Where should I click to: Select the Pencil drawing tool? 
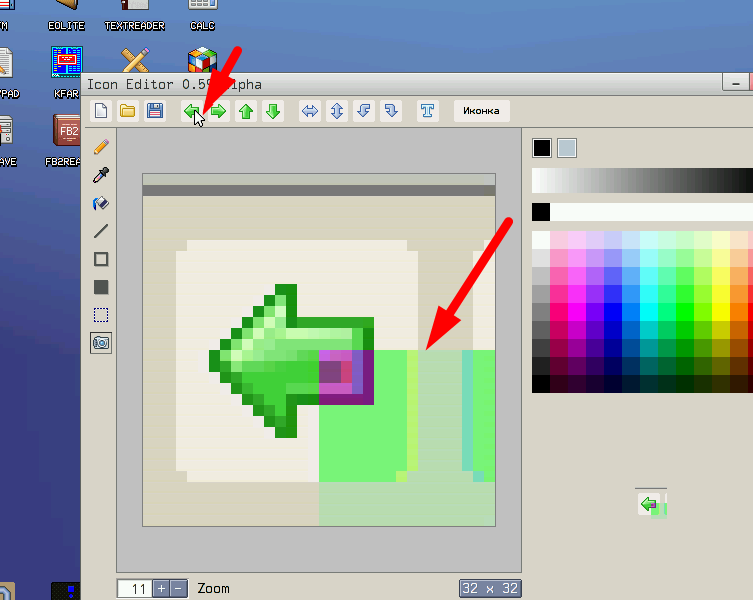101,147
